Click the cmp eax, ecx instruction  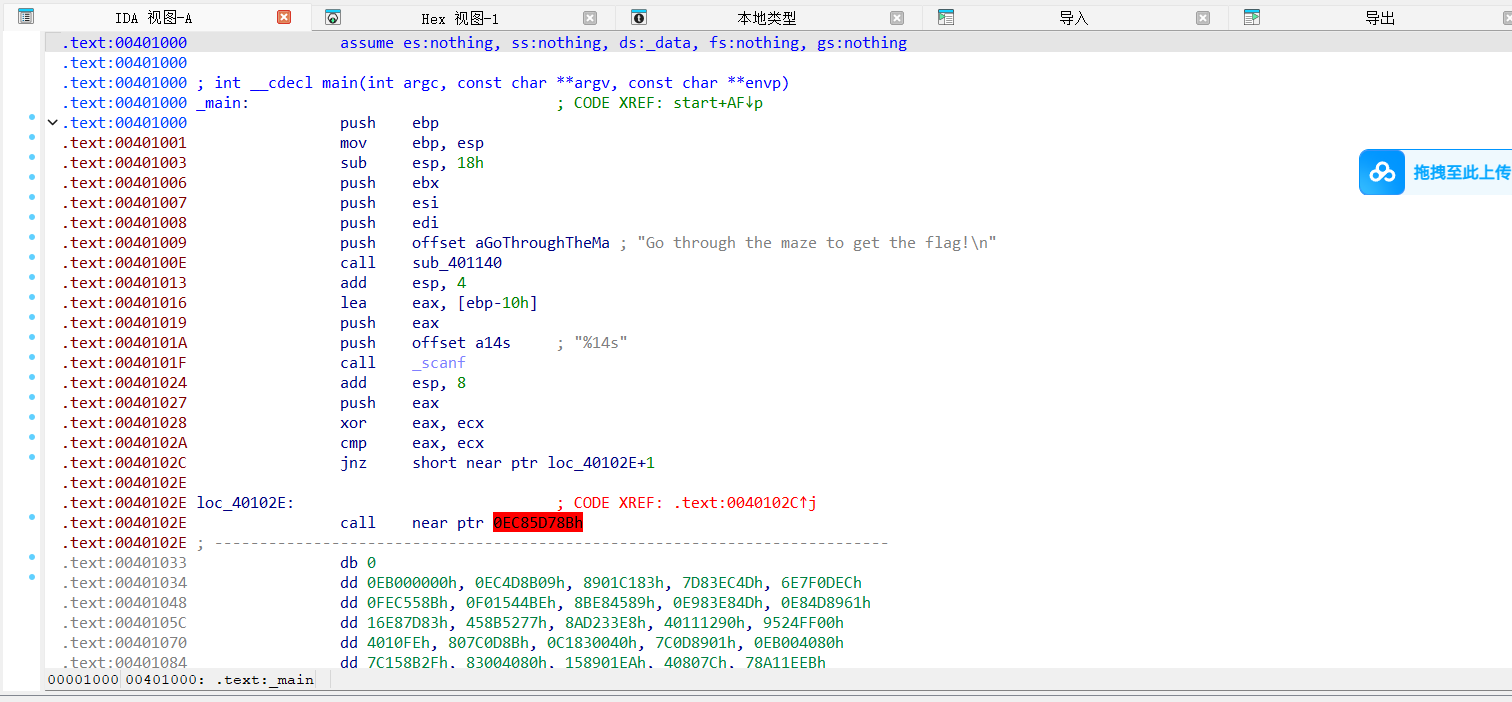tap(412, 443)
